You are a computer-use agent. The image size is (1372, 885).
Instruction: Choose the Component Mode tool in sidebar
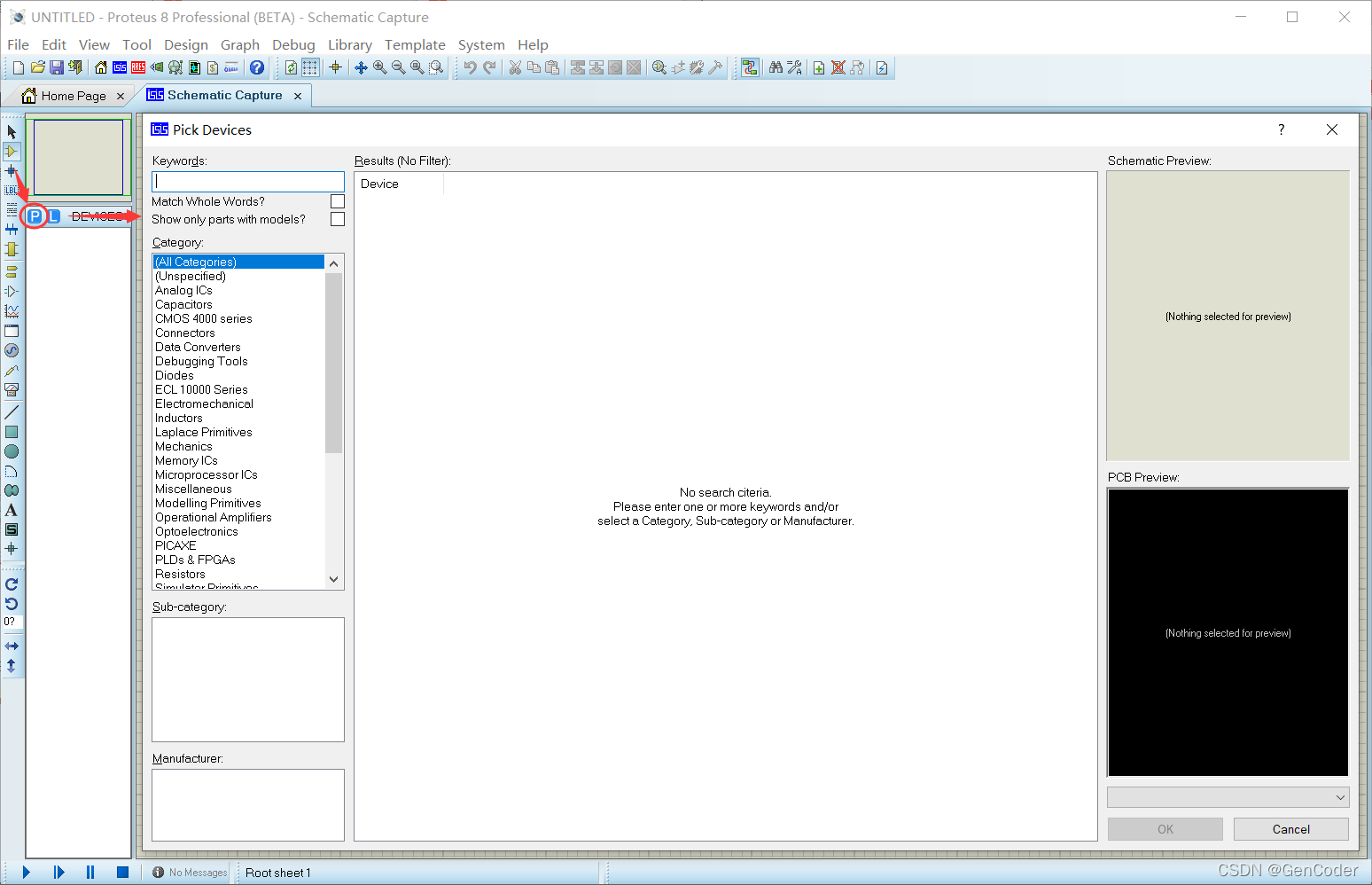tap(12, 152)
